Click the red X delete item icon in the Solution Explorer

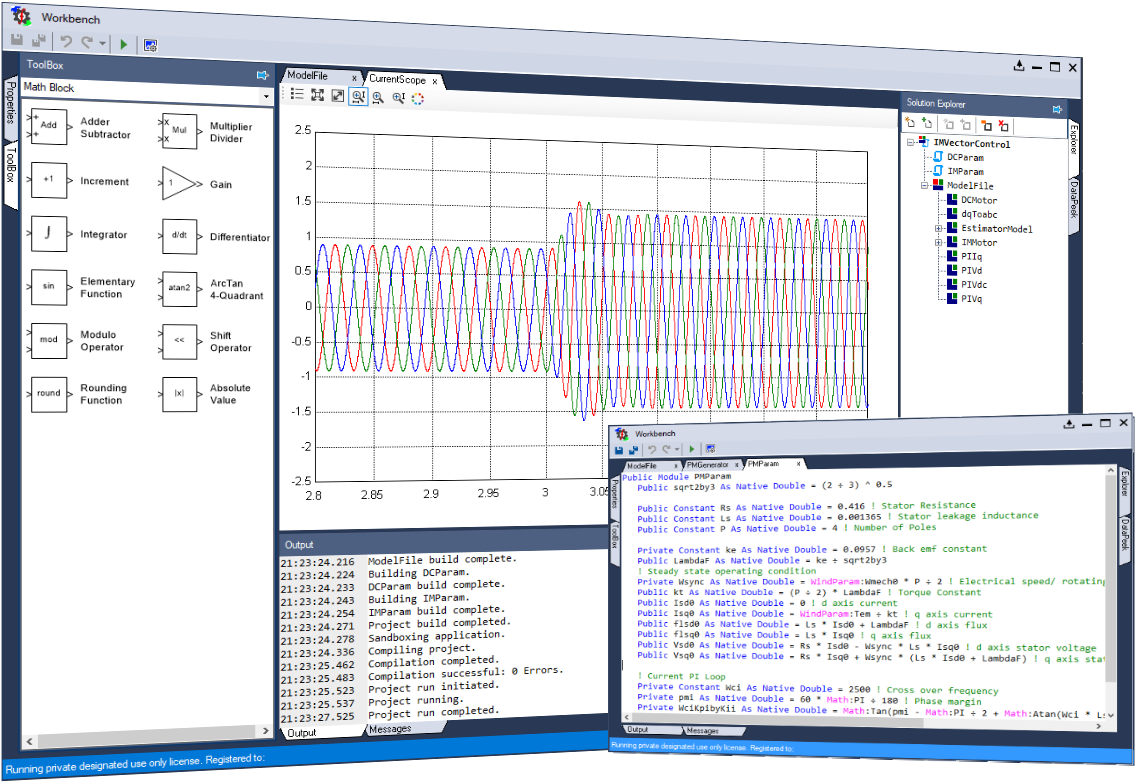[x=1003, y=126]
